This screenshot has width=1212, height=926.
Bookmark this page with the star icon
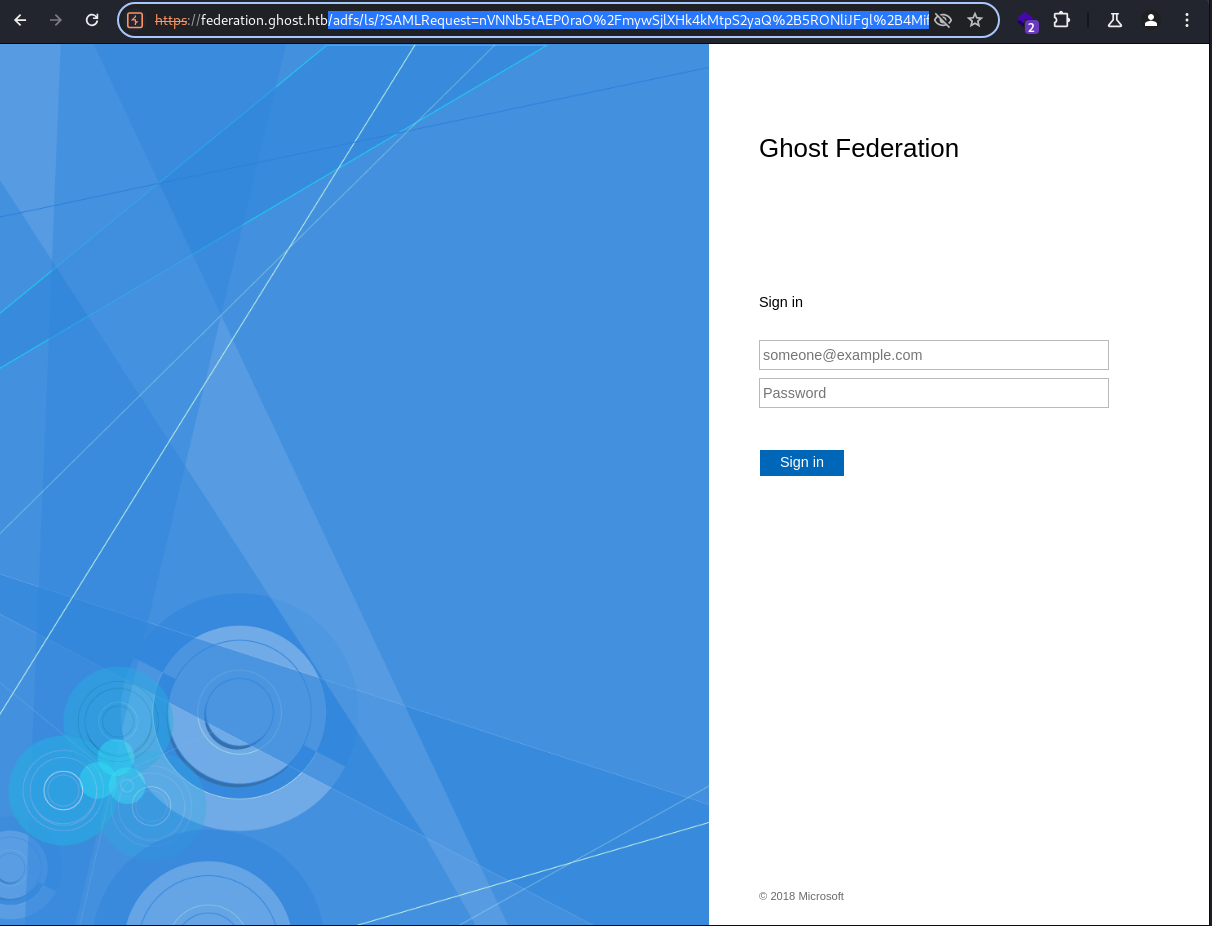[x=975, y=20]
